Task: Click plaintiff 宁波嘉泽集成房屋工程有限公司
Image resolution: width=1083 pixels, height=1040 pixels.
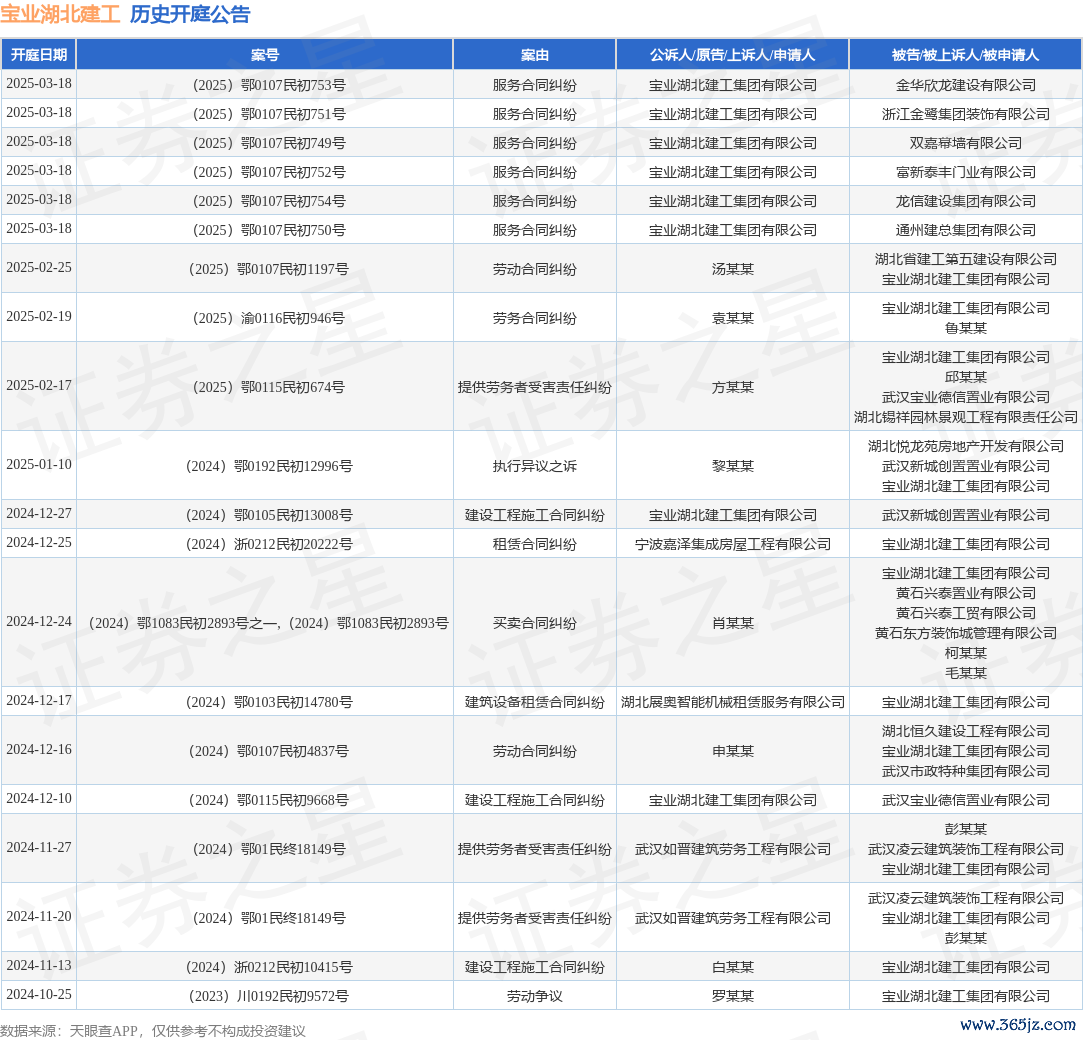Action: tap(733, 544)
